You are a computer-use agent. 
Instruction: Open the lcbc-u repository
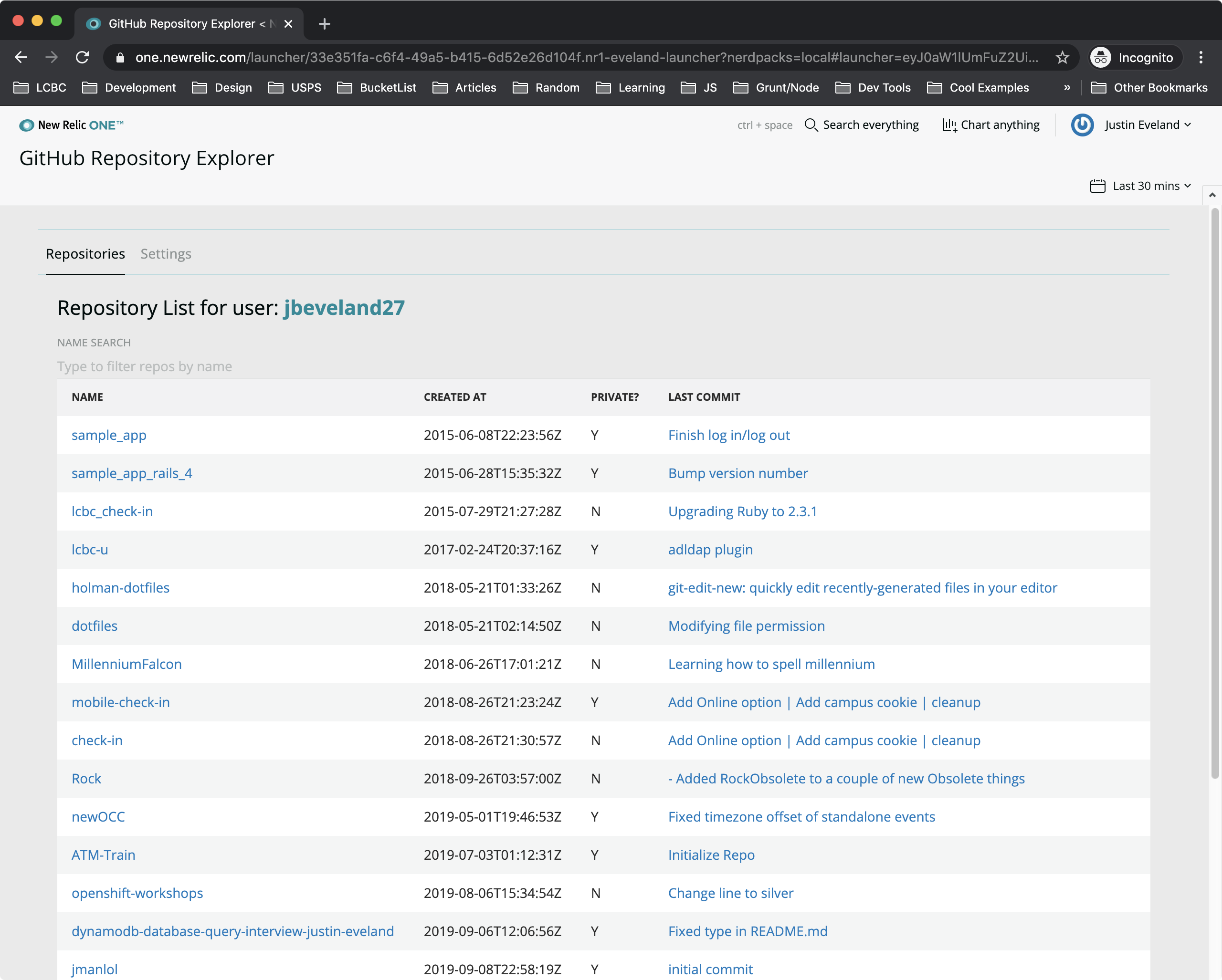click(x=90, y=550)
